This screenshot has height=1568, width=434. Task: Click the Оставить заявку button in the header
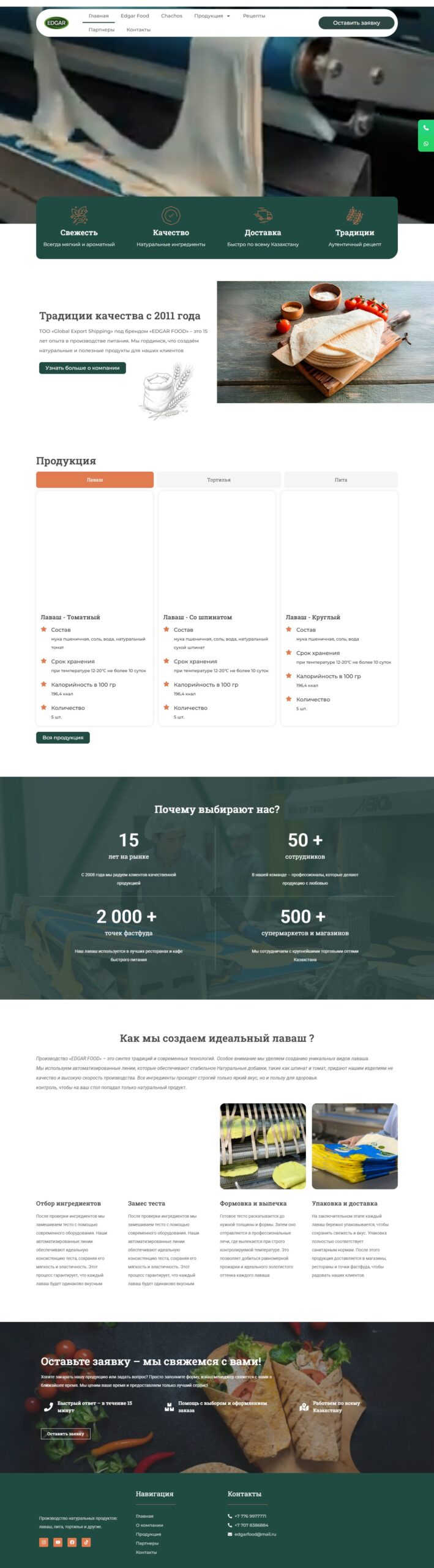pyautogui.click(x=356, y=23)
